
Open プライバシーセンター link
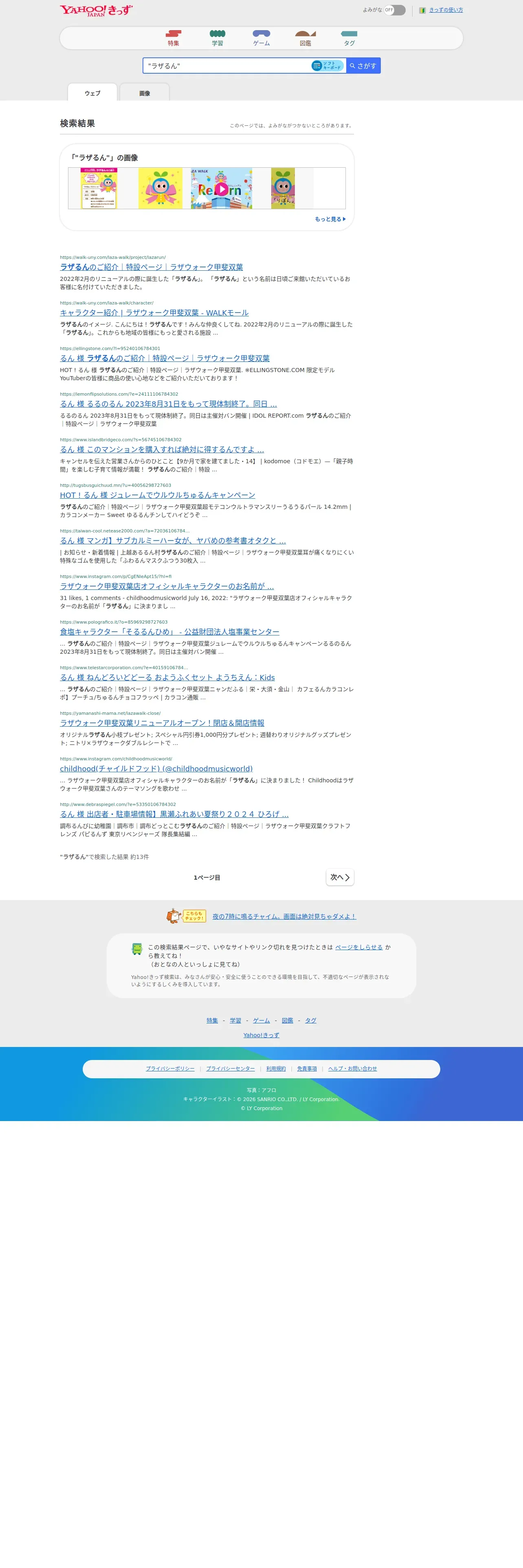(x=230, y=1069)
